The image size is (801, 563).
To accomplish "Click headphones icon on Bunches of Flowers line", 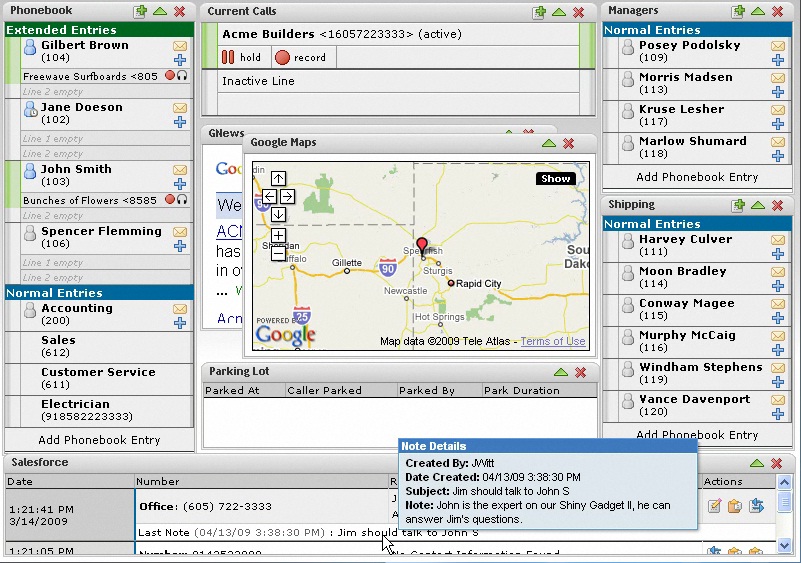I will [x=182, y=199].
